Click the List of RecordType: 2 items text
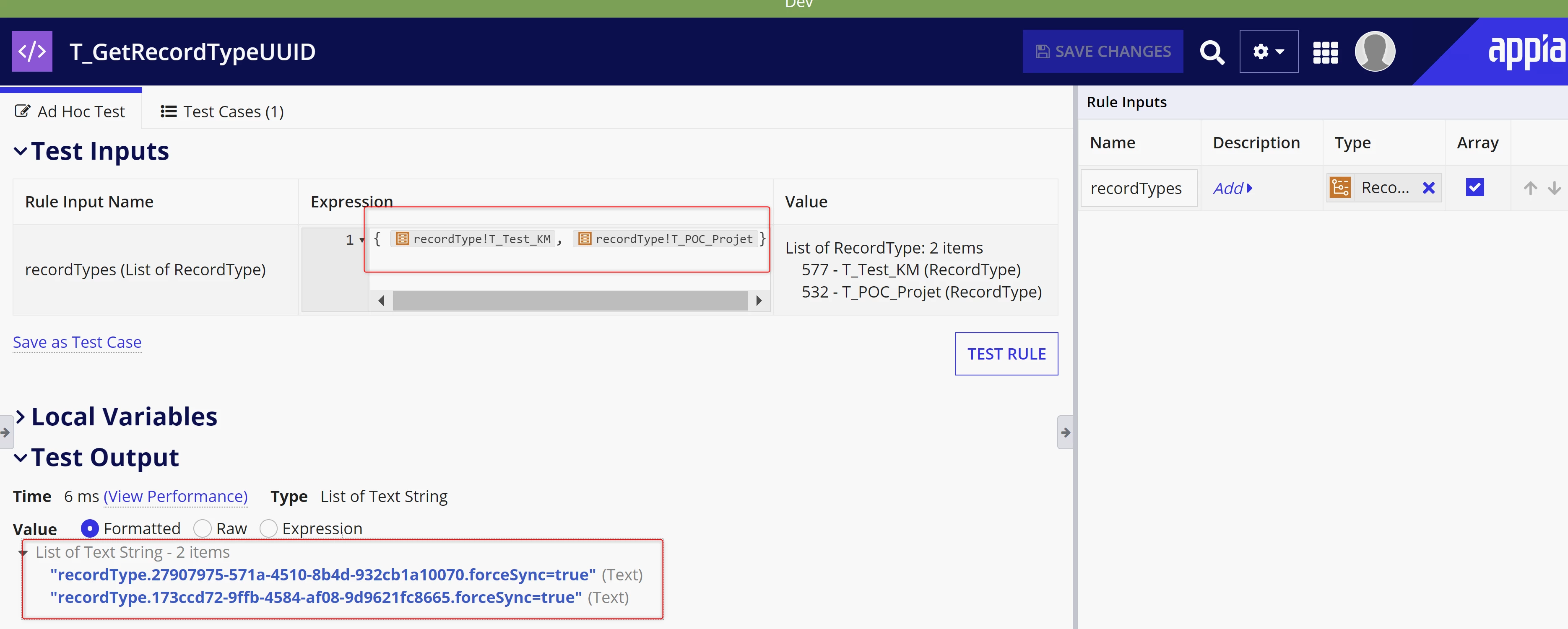The height and width of the screenshot is (629, 1568). pos(884,248)
